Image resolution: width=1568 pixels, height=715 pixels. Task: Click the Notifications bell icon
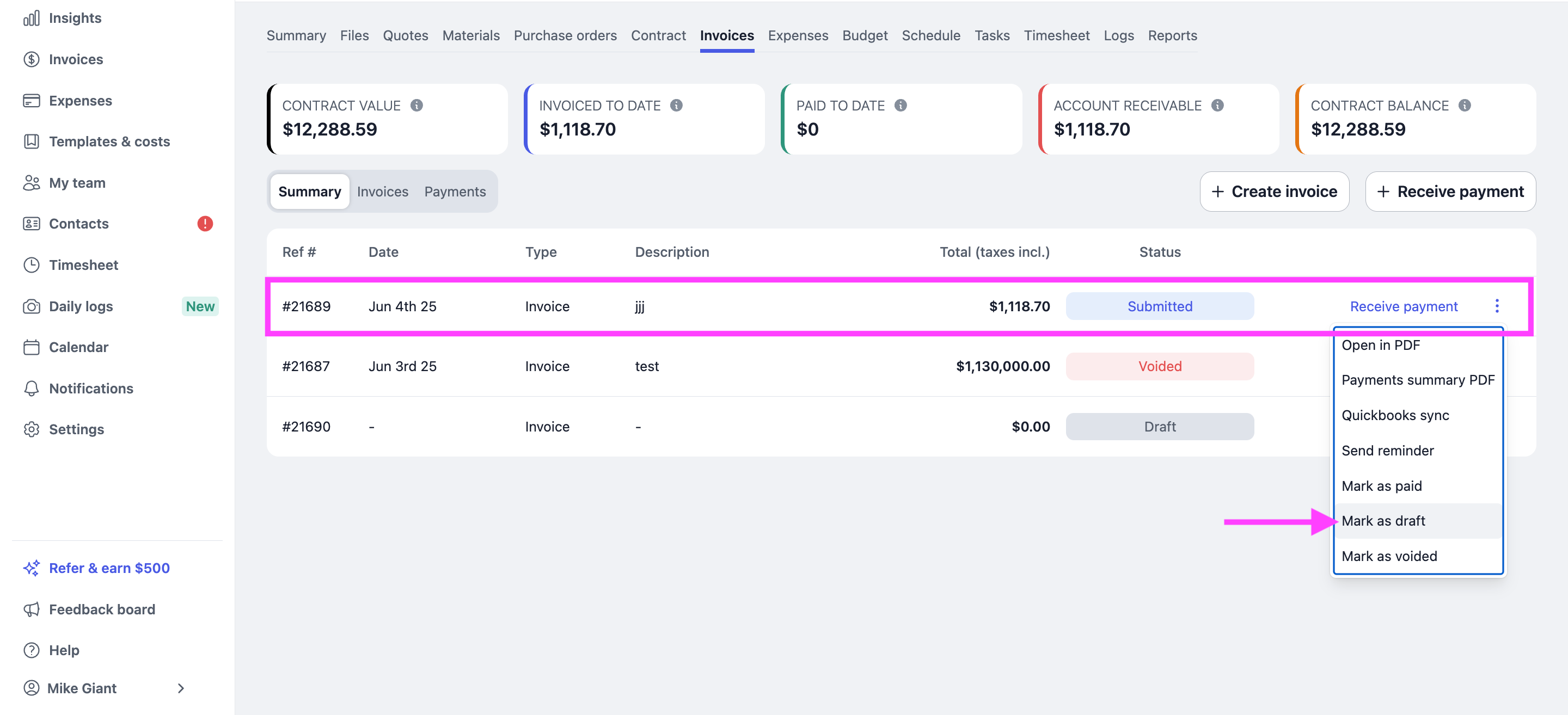point(31,388)
